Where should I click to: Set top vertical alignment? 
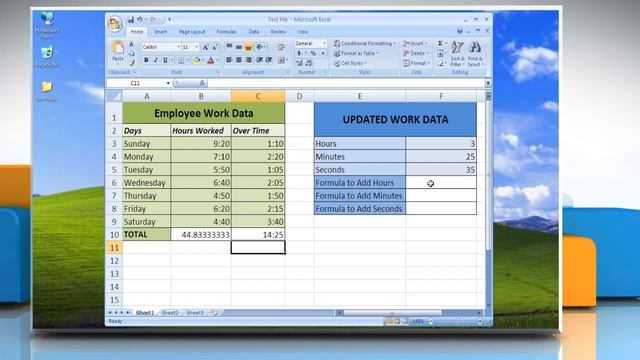click(229, 47)
